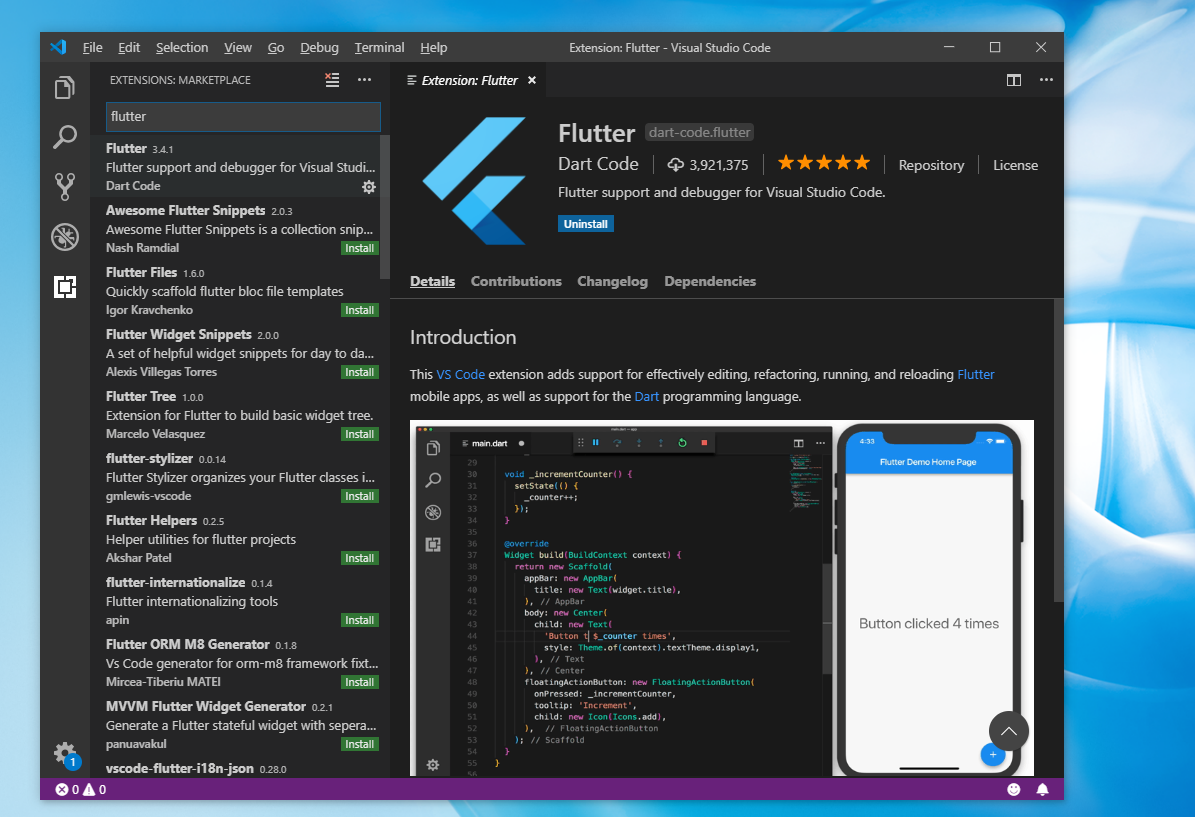
Task: Open the Manage gear with update badge
Action: point(66,755)
